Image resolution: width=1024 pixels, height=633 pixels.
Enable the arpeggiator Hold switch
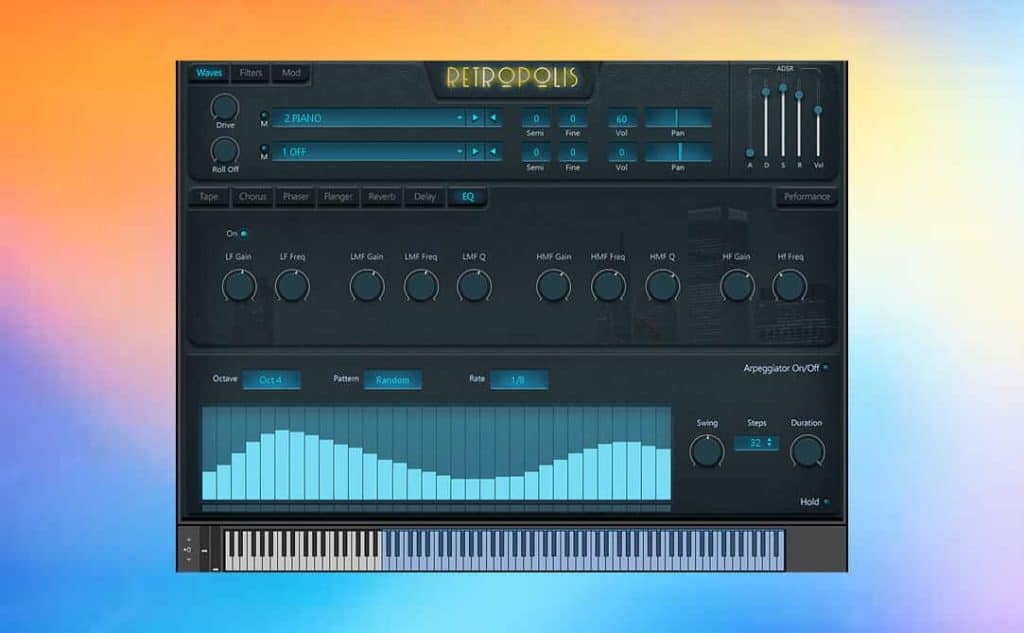click(x=826, y=502)
